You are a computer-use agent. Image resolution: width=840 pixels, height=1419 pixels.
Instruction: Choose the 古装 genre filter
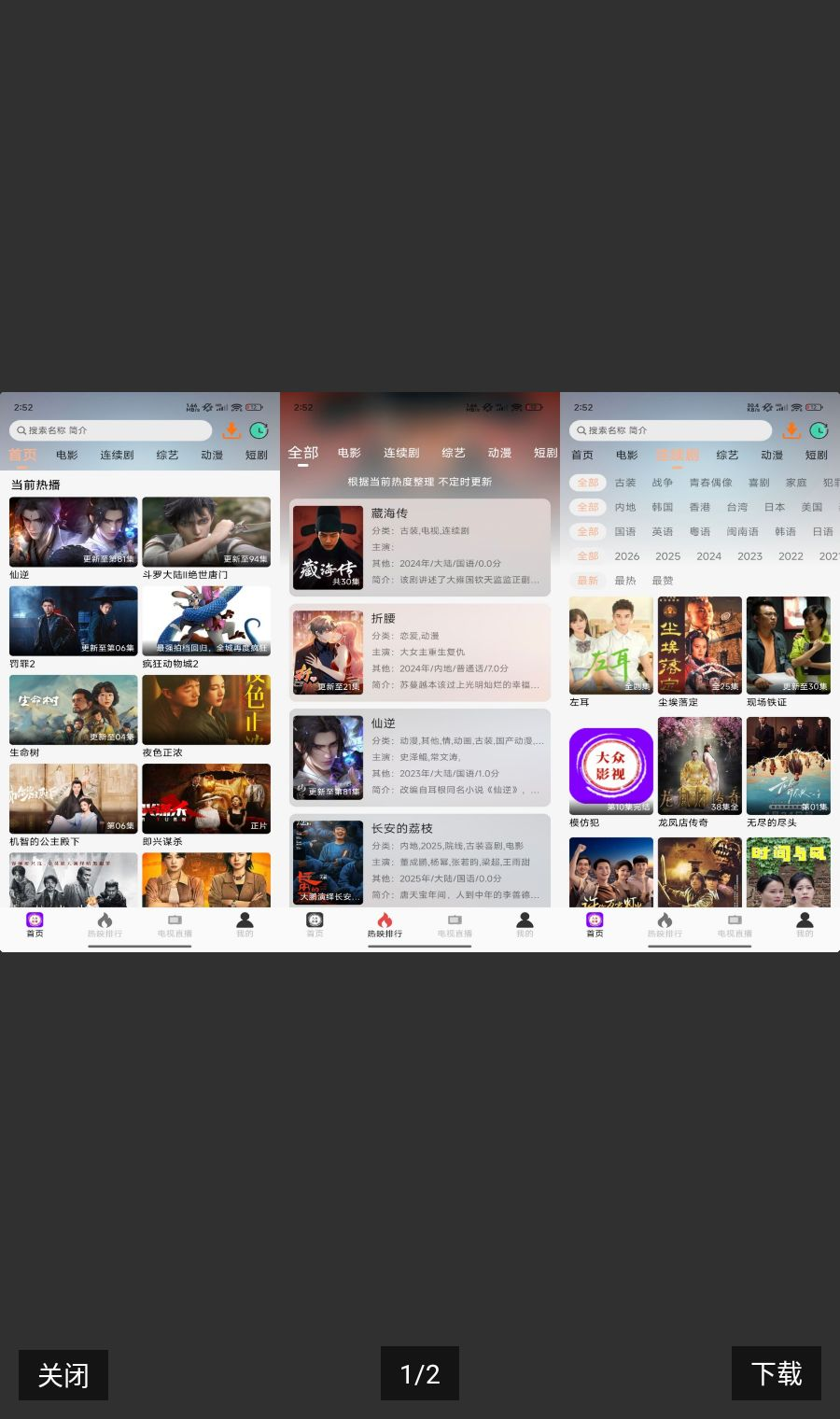pyautogui.click(x=625, y=483)
